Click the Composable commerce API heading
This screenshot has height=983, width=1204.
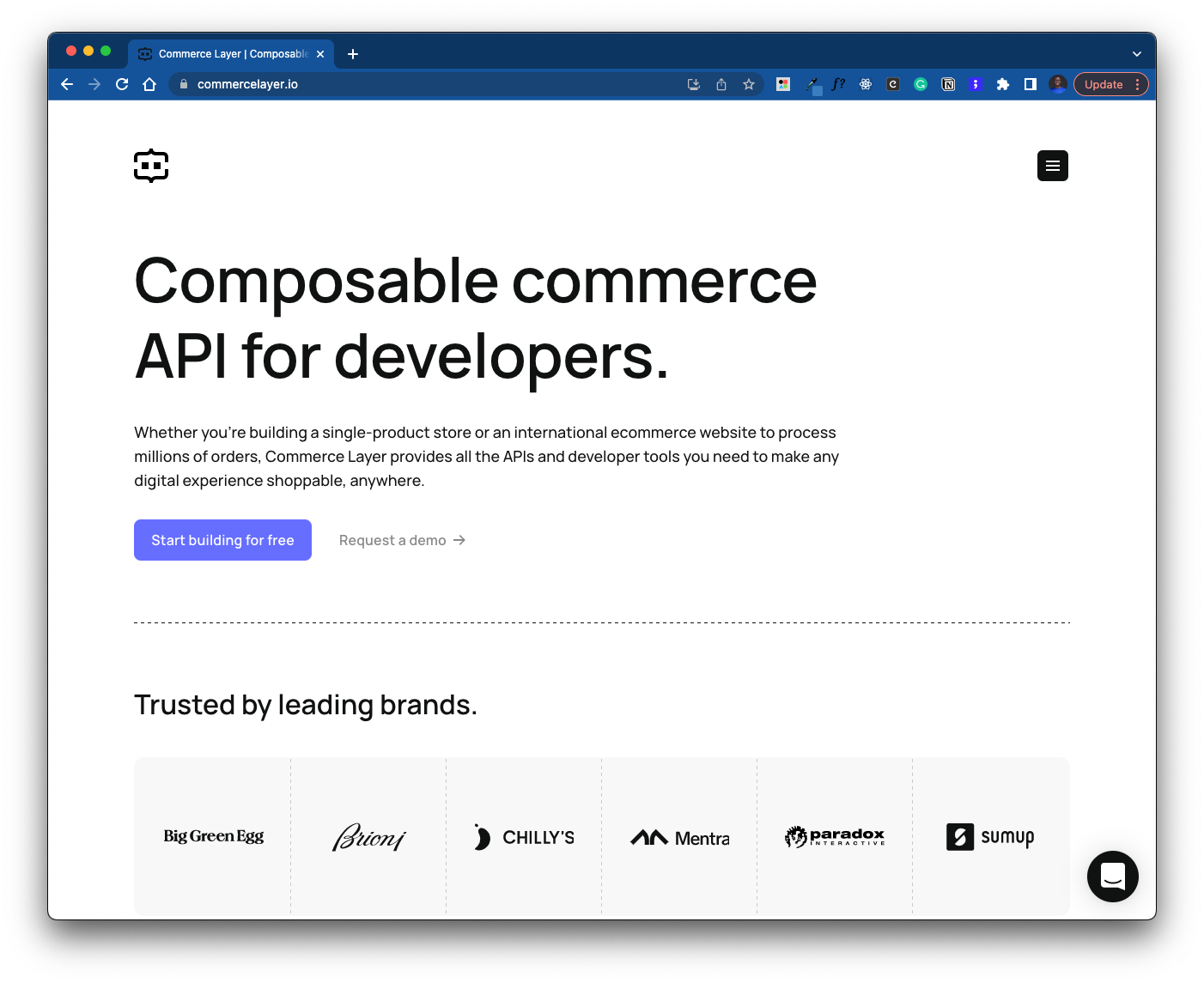pos(476,318)
